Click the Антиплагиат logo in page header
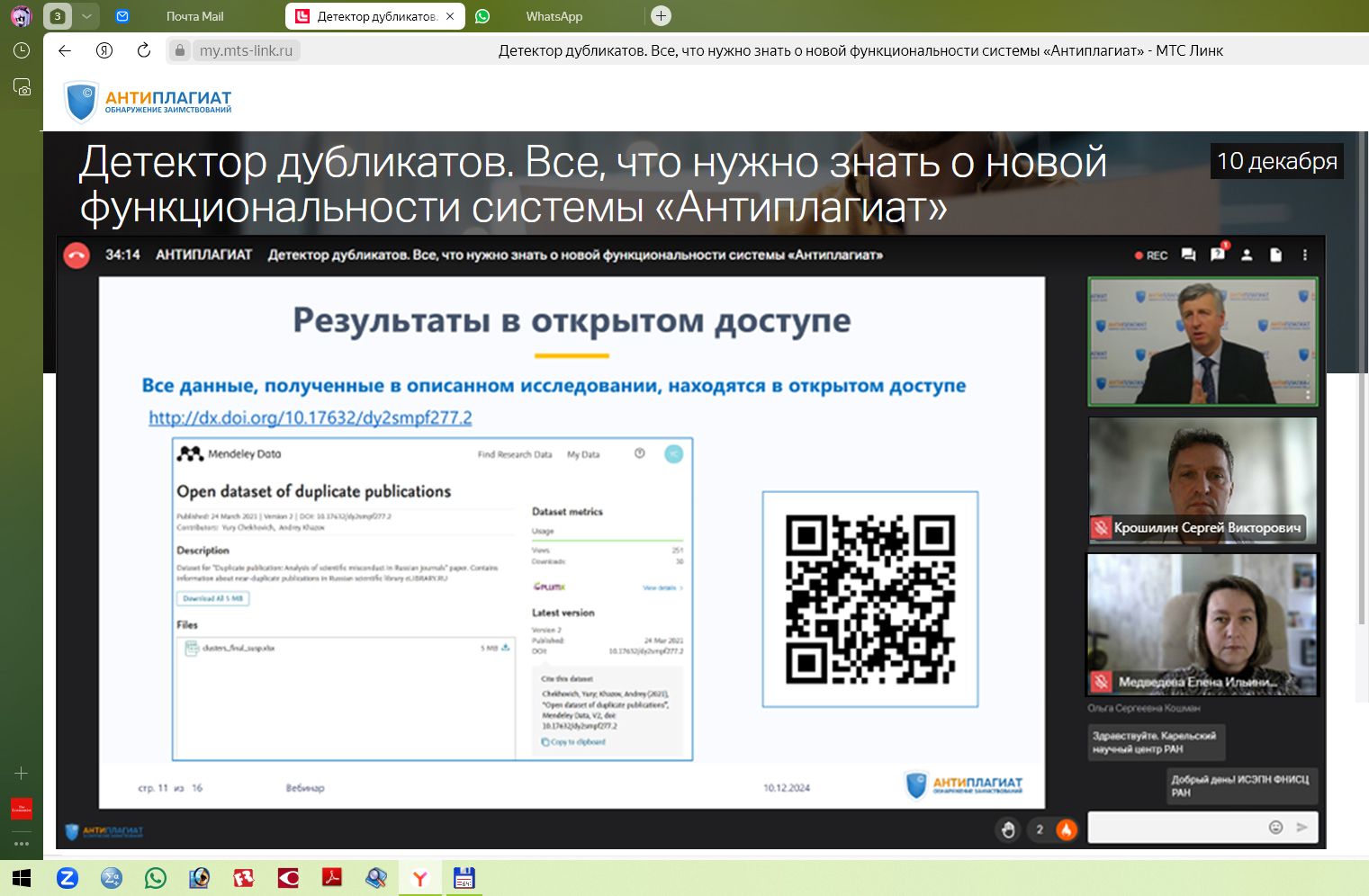This screenshot has height=896, width=1369. click(149, 101)
